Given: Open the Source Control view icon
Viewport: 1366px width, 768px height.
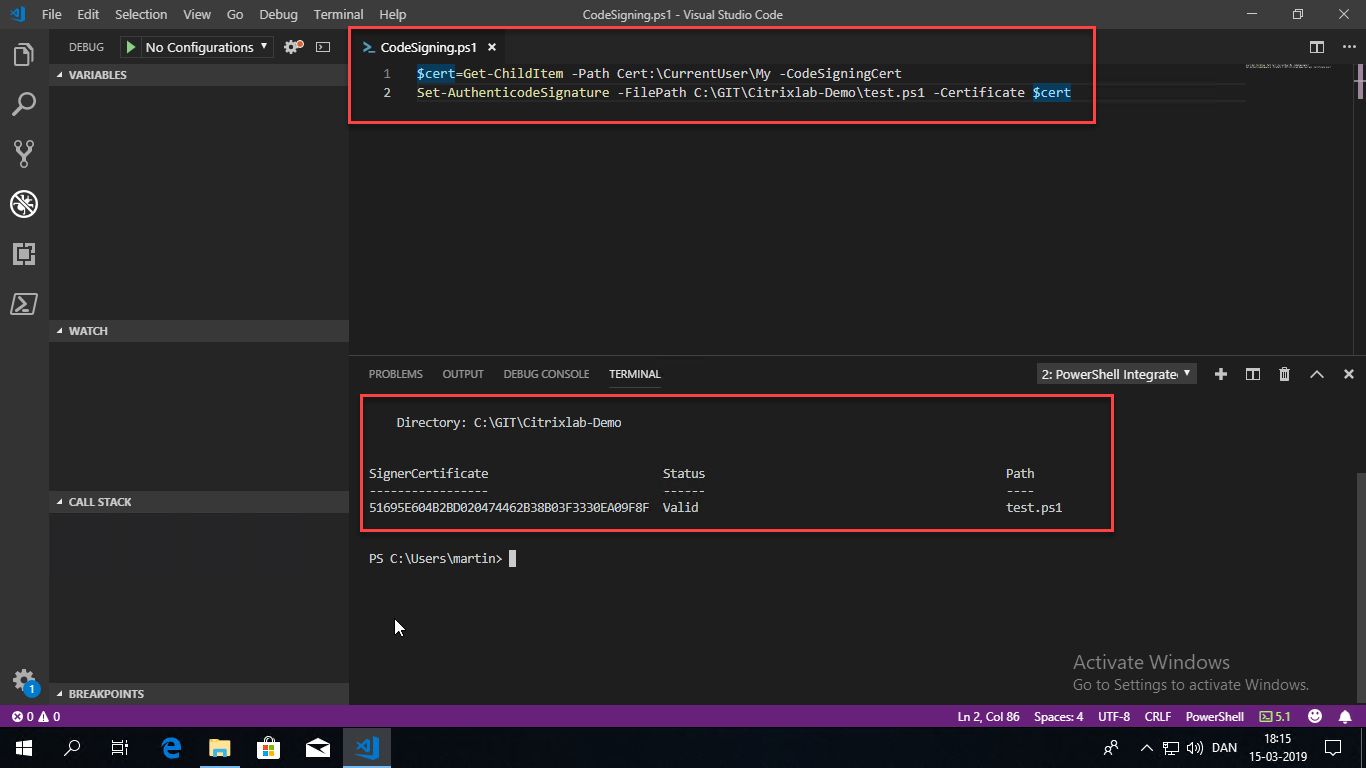Looking at the screenshot, I should (24, 154).
